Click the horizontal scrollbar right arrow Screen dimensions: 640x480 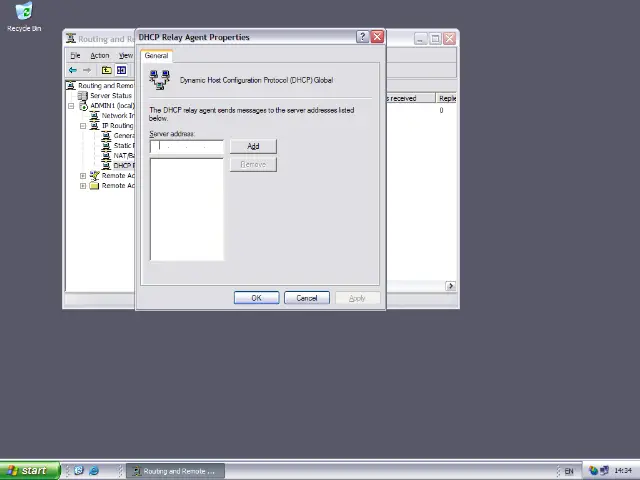451,286
